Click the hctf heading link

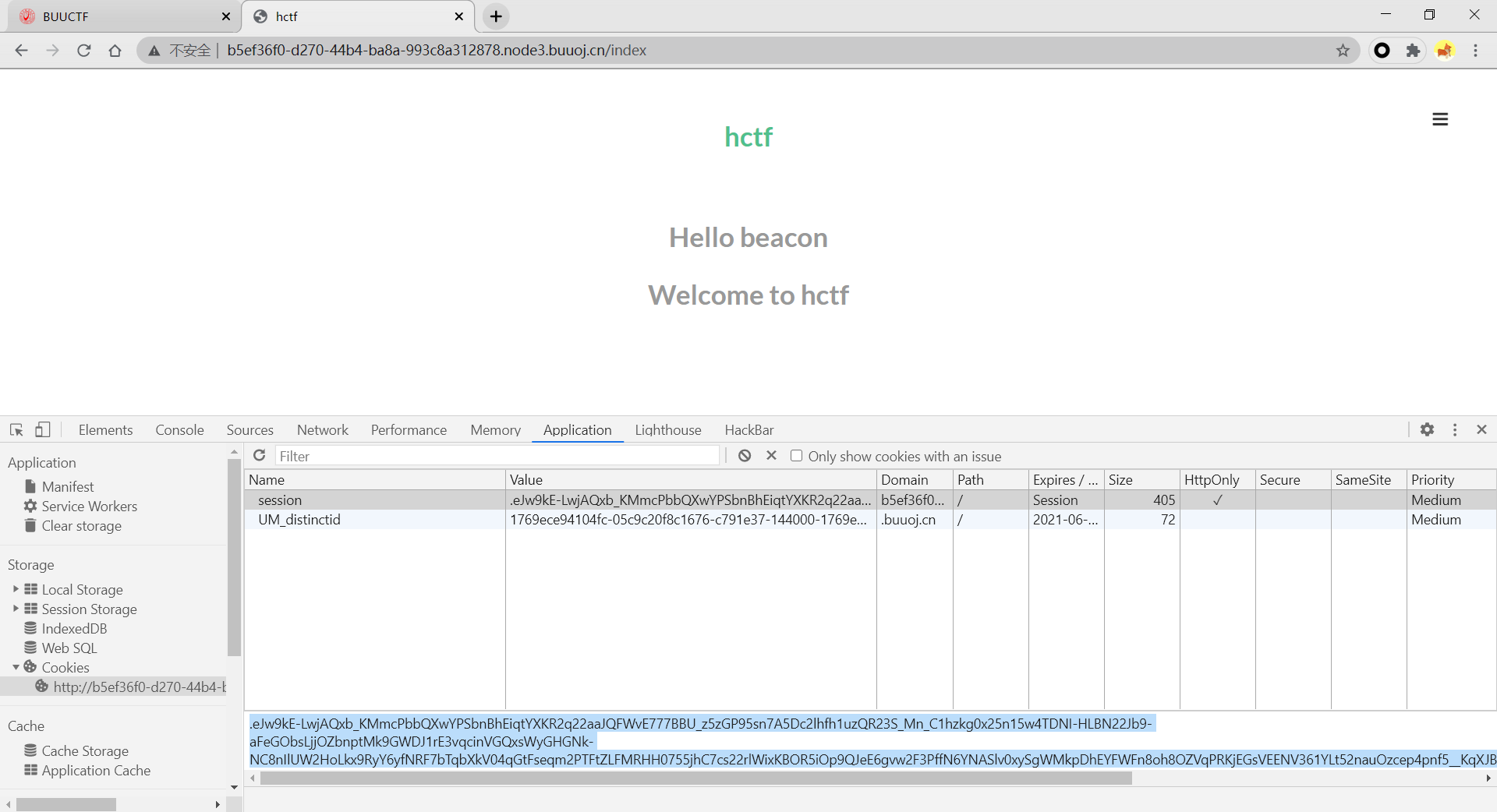pyautogui.click(x=748, y=137)
